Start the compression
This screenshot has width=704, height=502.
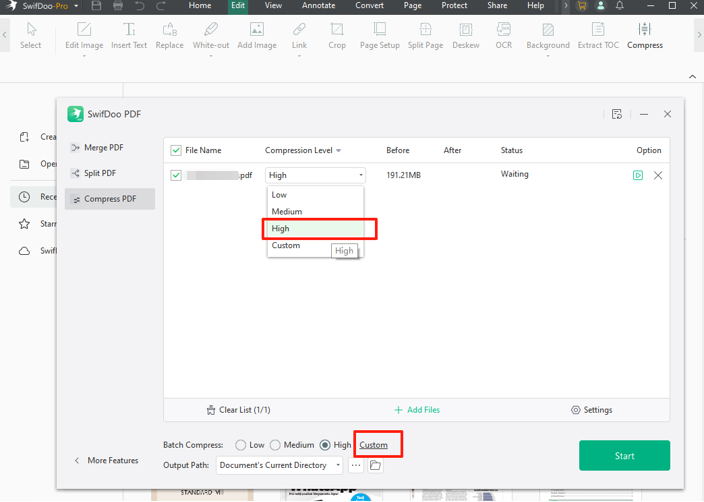pos(624,456)
